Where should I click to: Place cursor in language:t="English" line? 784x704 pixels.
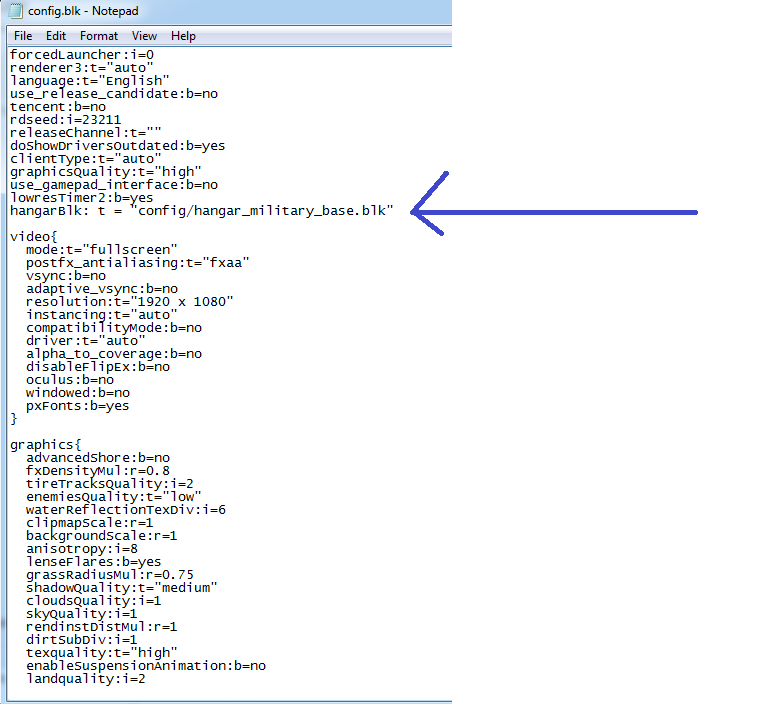point(90,80)
